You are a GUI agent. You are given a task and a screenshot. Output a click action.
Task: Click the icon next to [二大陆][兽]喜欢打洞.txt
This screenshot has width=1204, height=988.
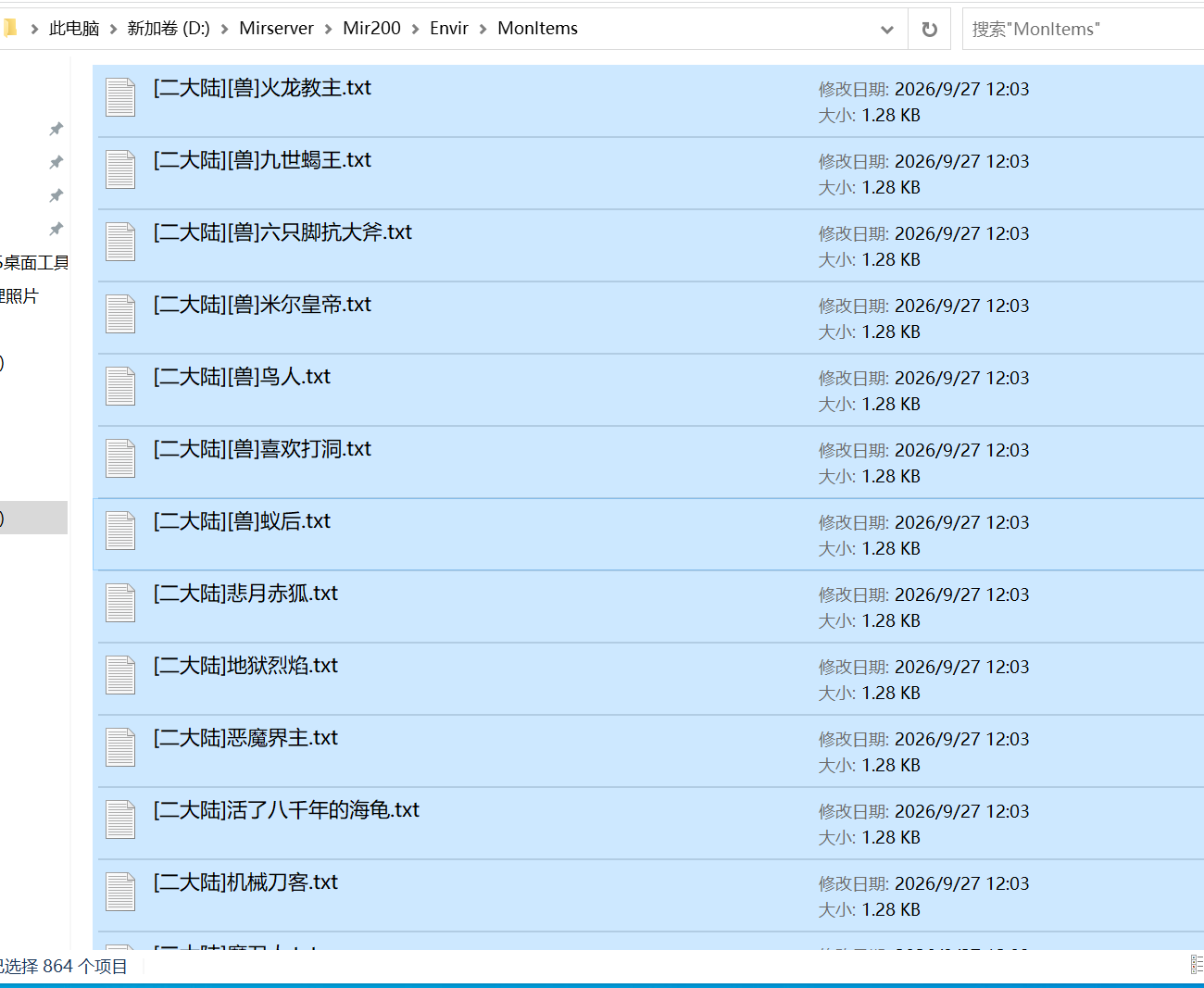point(120,458)
